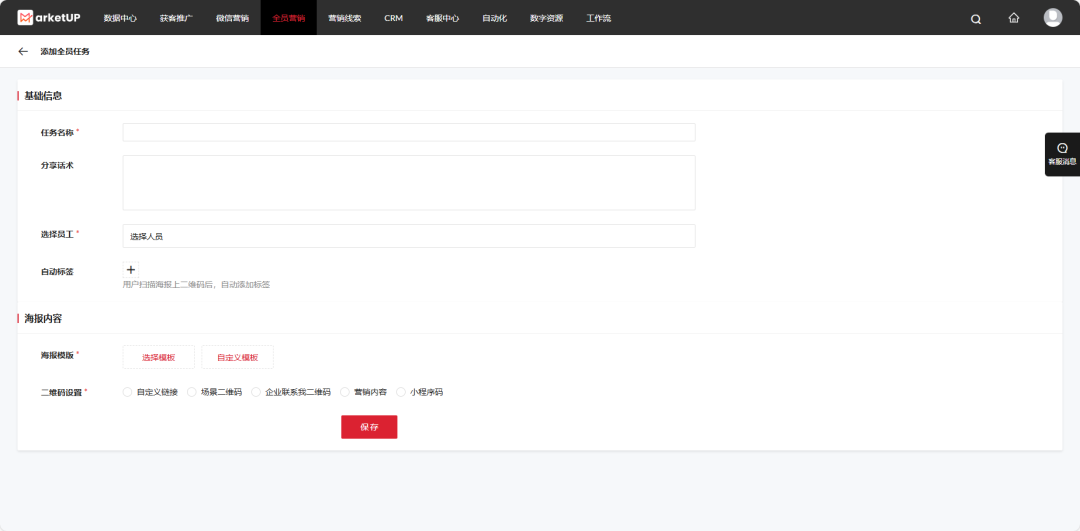Go to home via house icon
1080x531 pixels.
click(x=1014, y=19)
